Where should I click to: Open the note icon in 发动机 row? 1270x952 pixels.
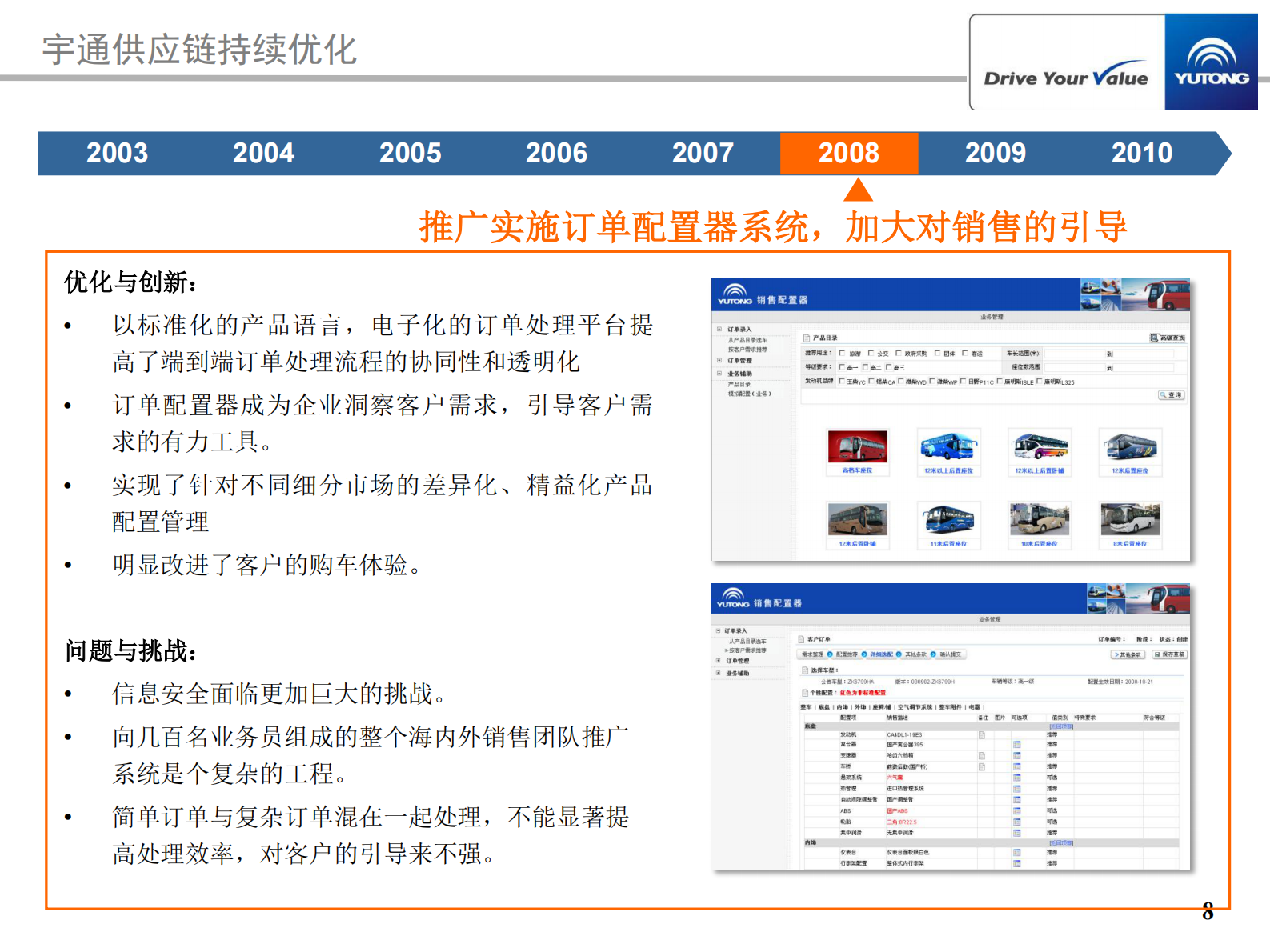pos(982,734)
